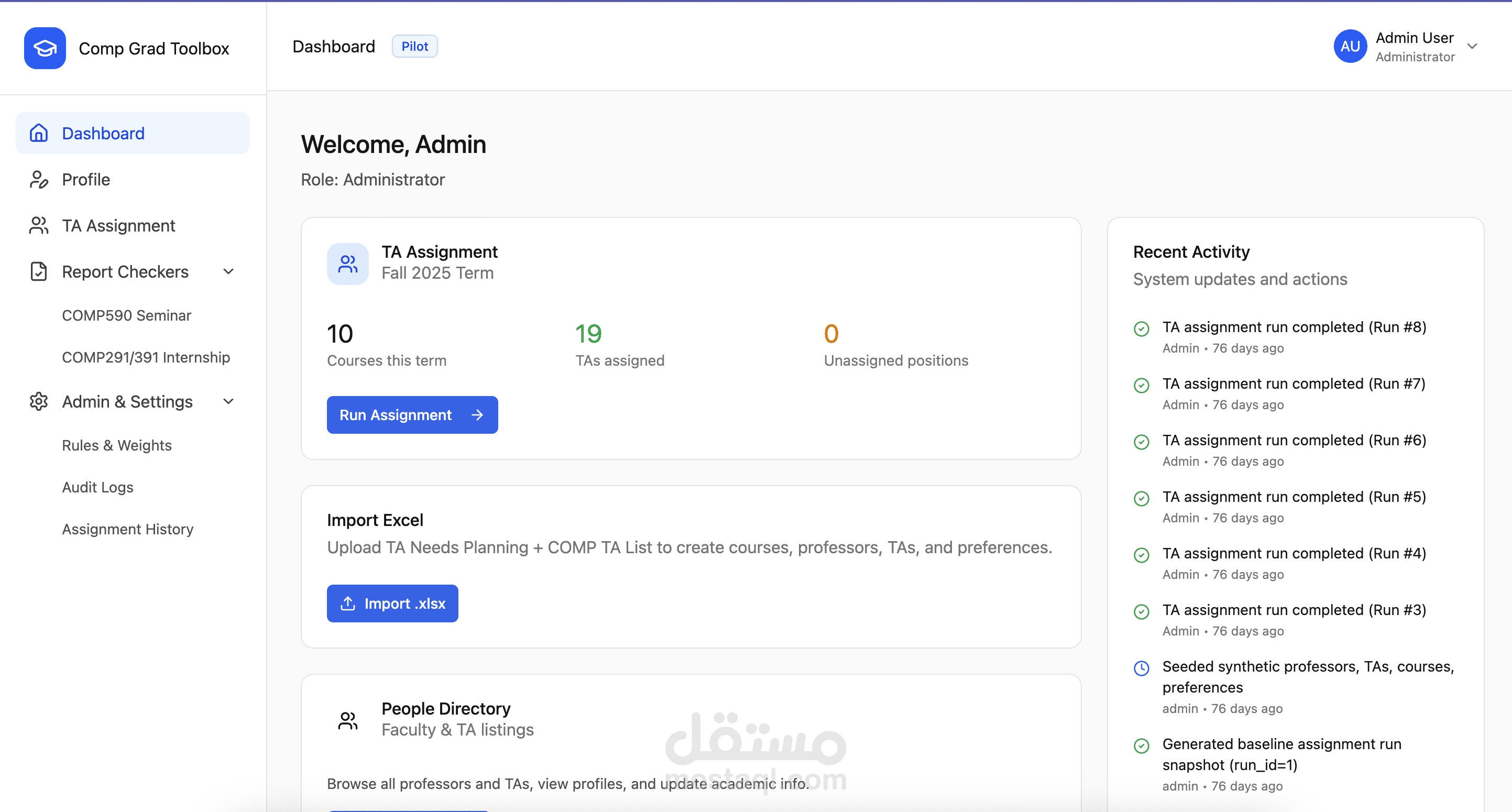Open the Run #8 completed activity entry
Screen dimensions: 1512x812
click(1294, 327)
